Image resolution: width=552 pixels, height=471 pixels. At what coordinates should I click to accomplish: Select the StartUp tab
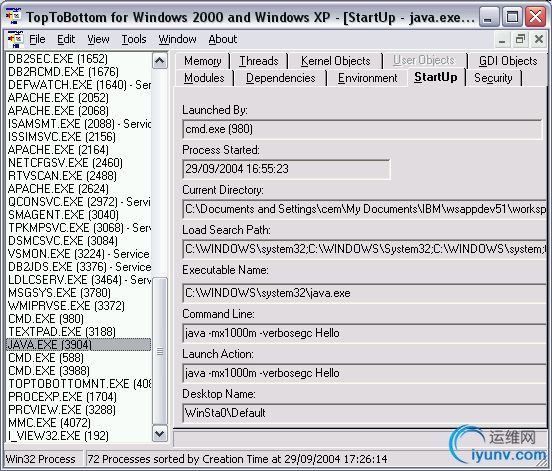436,77
